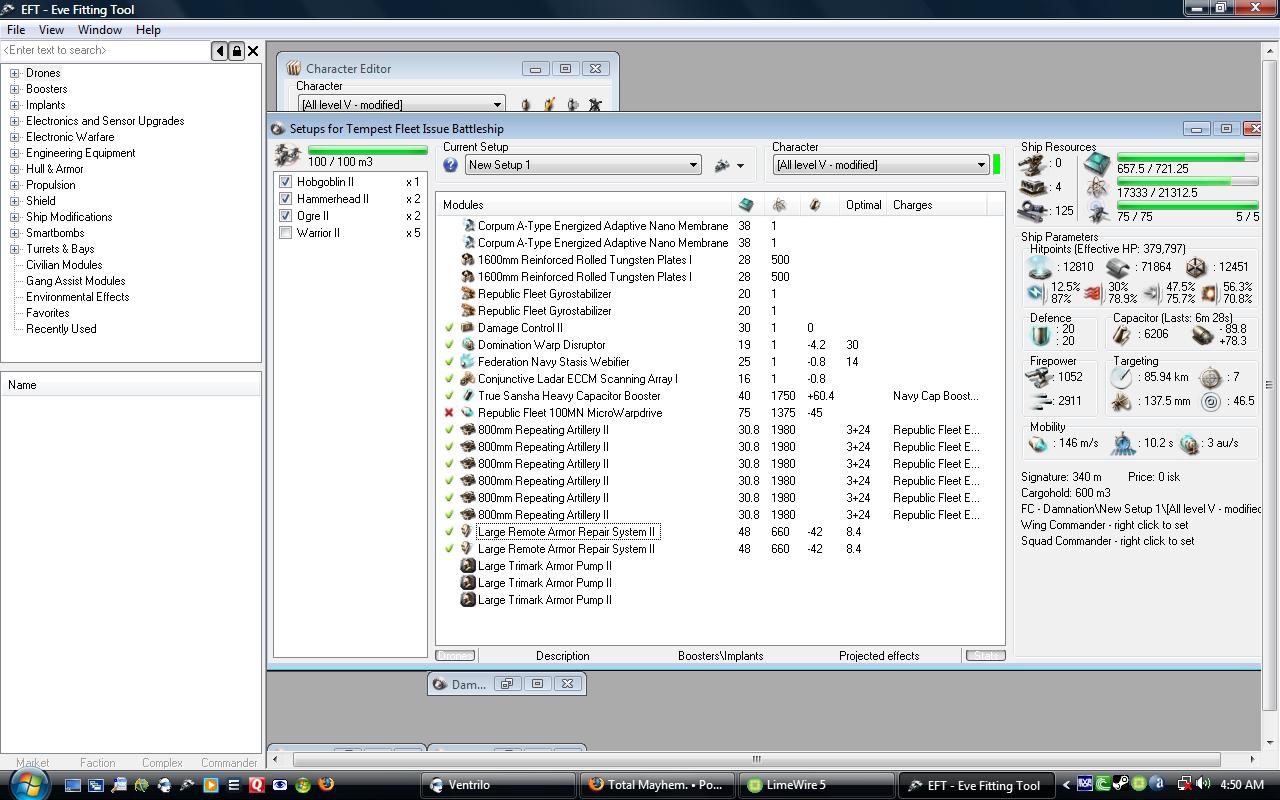The width and height of the screenshot is (1280, 800).
Task: Click the red X on the Republic Fleet 100MN MicroWarpdrive row
Action: (449, 413)
